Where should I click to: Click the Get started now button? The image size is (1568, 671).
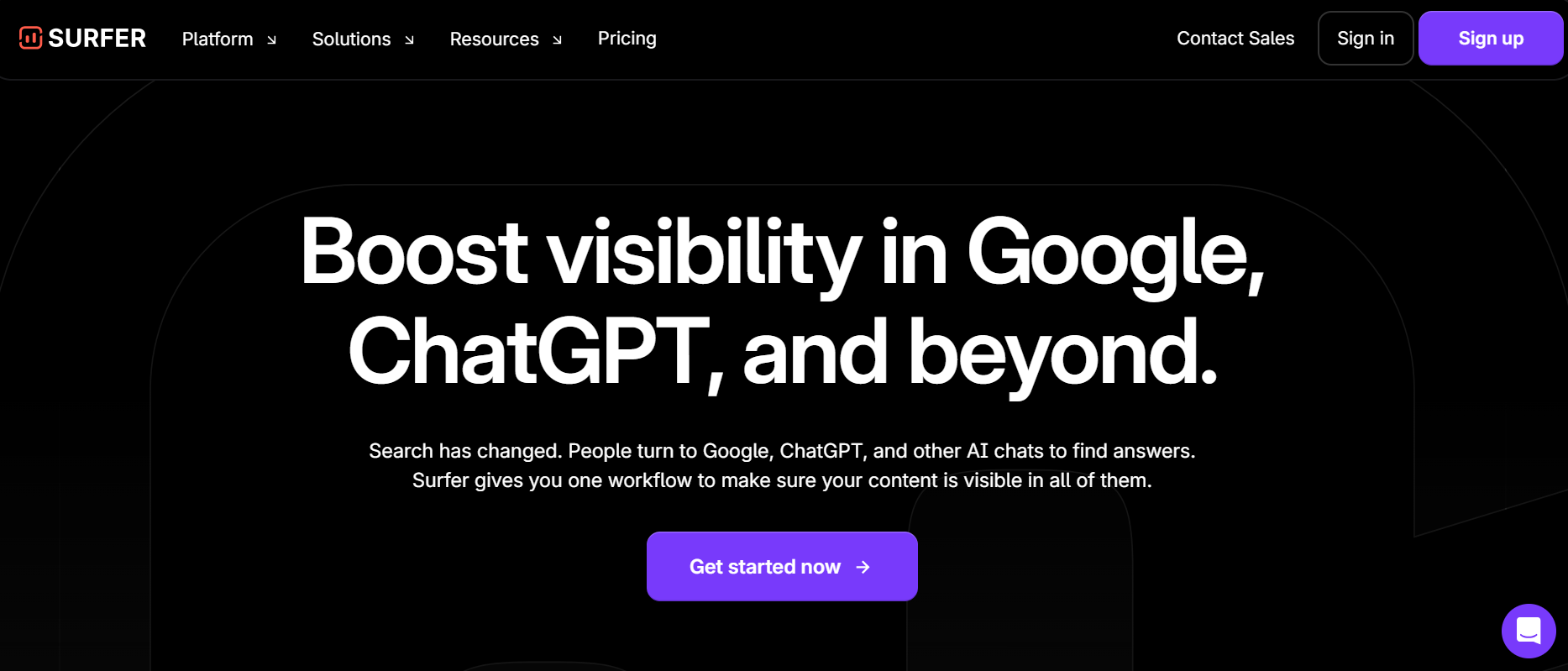pos(782,567)
